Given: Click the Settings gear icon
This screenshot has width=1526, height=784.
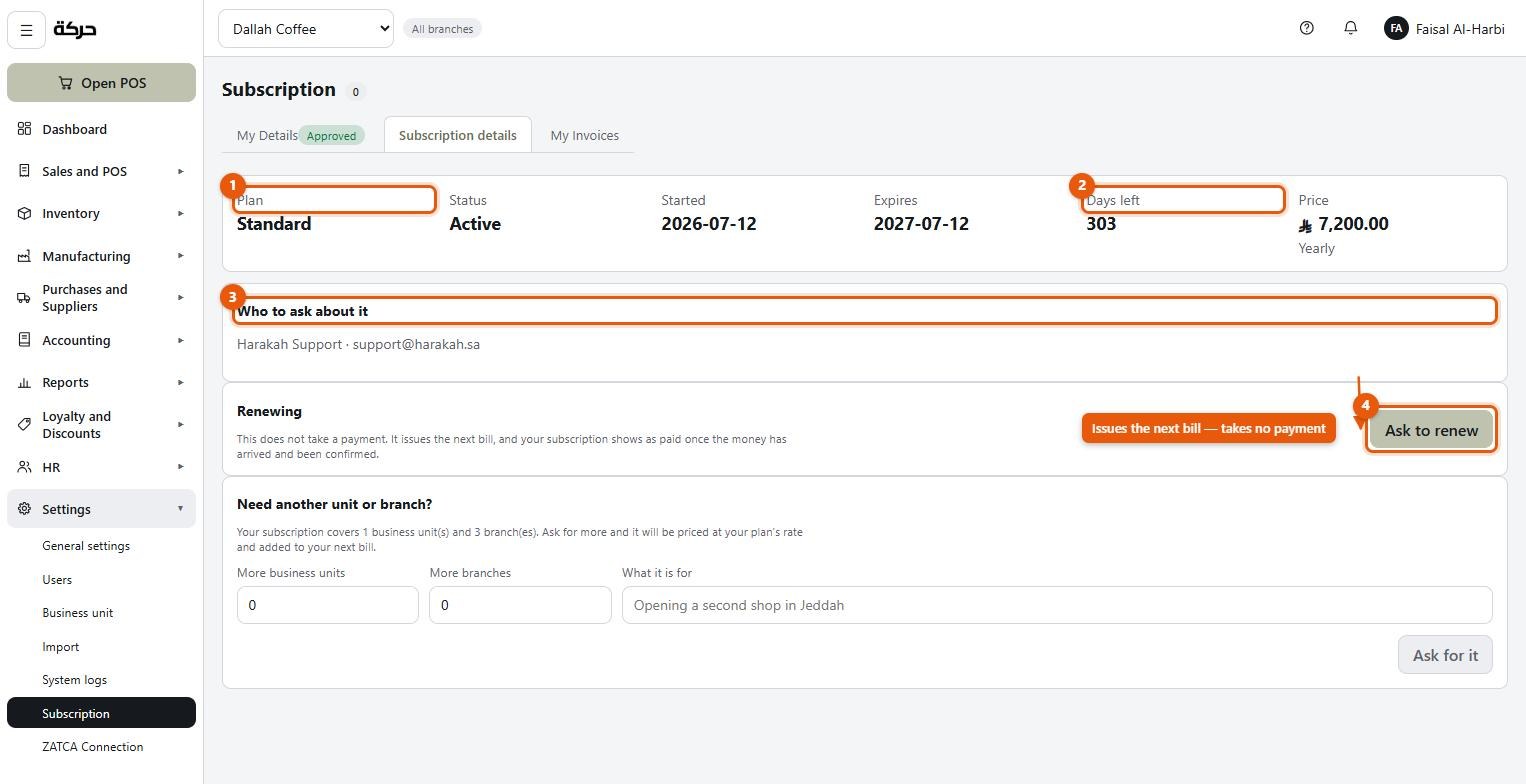Looking at the screenshot, I should [24, 509].
